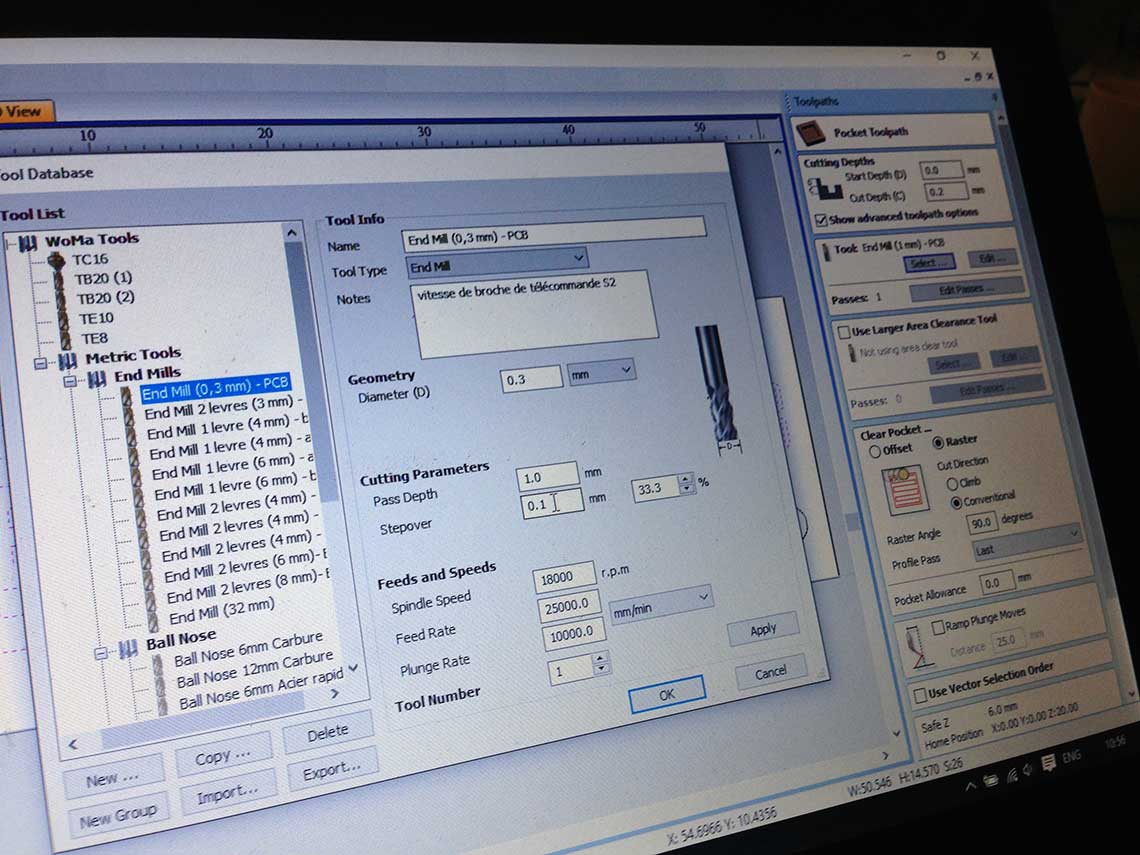The image size is (1140, 855).
Task: Select End Mill 2 levres (3 mm)
Action: [x=220, y=407]
